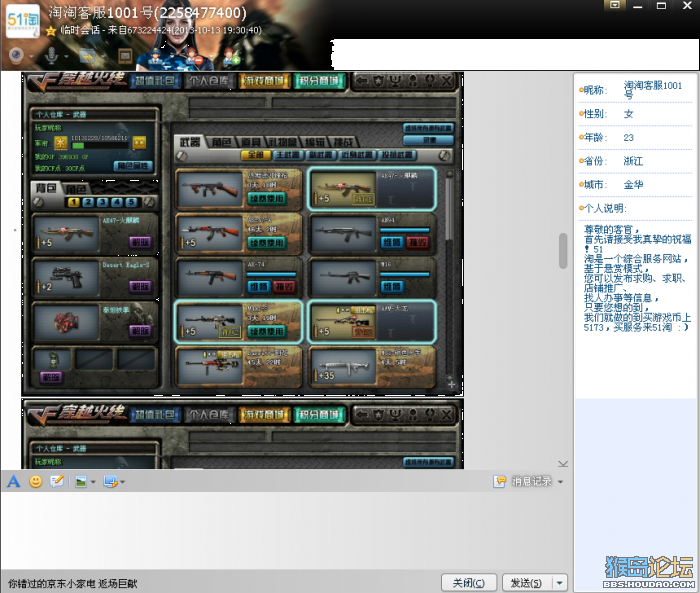Select the 副武器 weapon filter
Image resolution: width=700 pixels, height=593 pixels.
(x=321, y=155)
